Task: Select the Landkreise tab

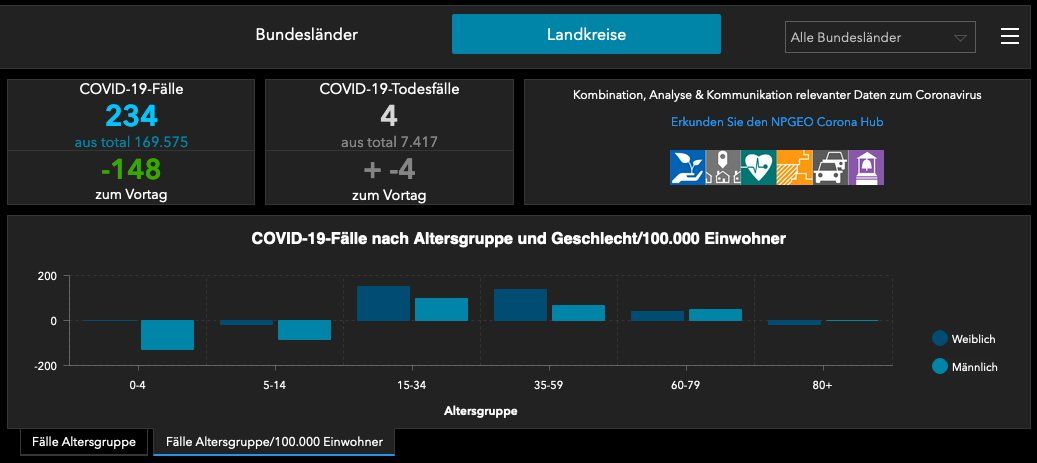Action: click(586, 34)
